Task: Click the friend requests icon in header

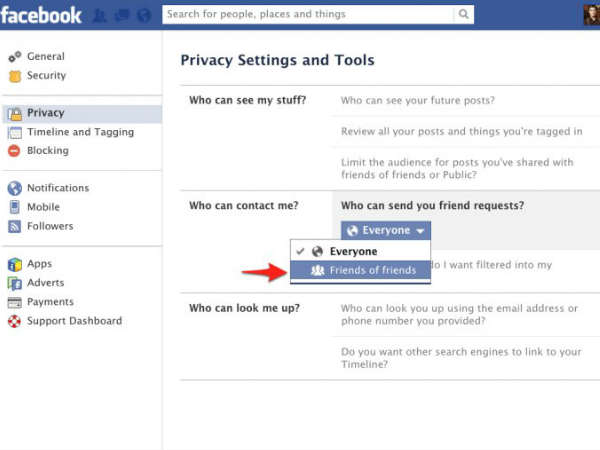Action: click(100, 16)
